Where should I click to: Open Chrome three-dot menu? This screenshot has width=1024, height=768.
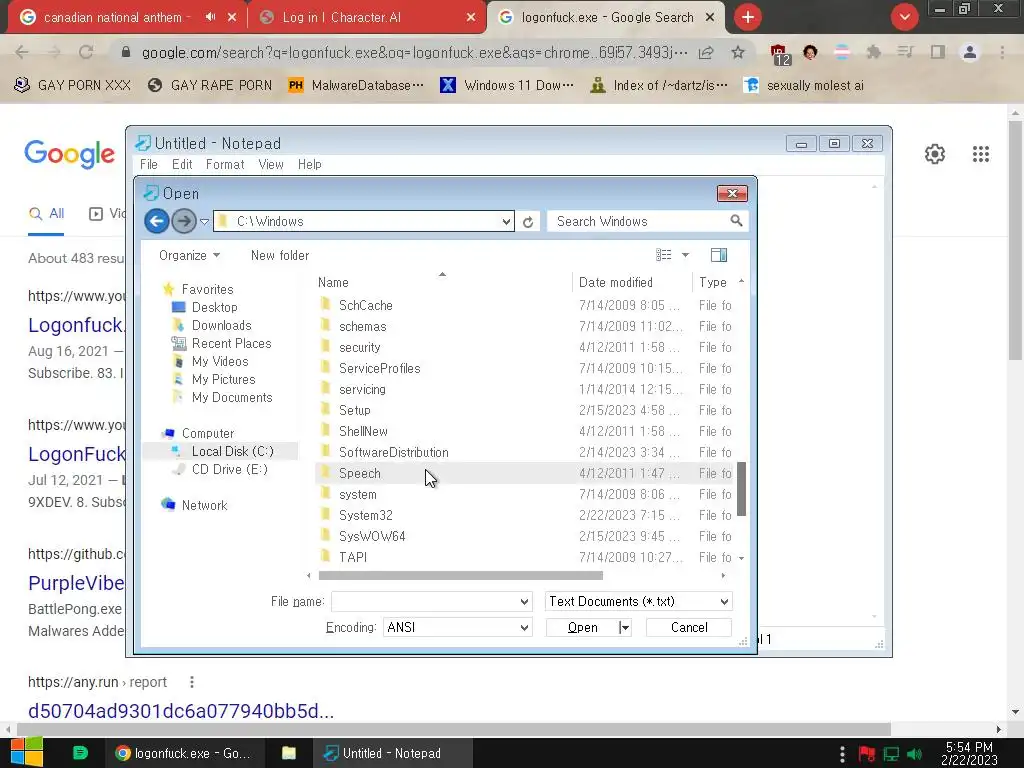click(x=1002, y=52)
